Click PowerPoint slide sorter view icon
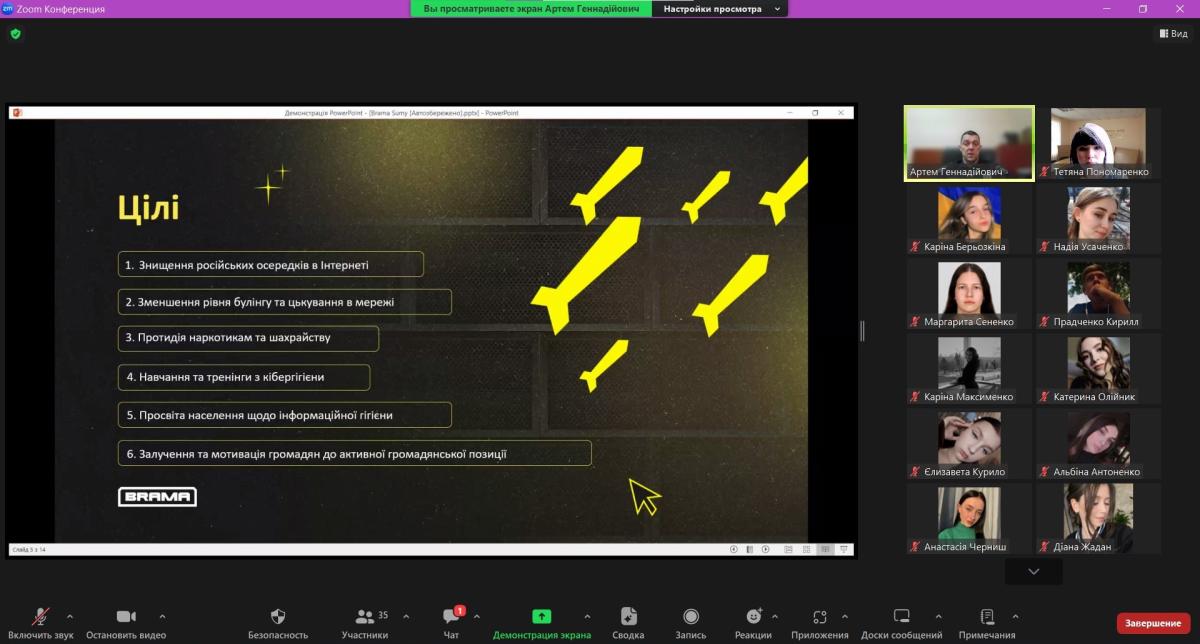Screen dimensions: 1200x644 [806, 549]
